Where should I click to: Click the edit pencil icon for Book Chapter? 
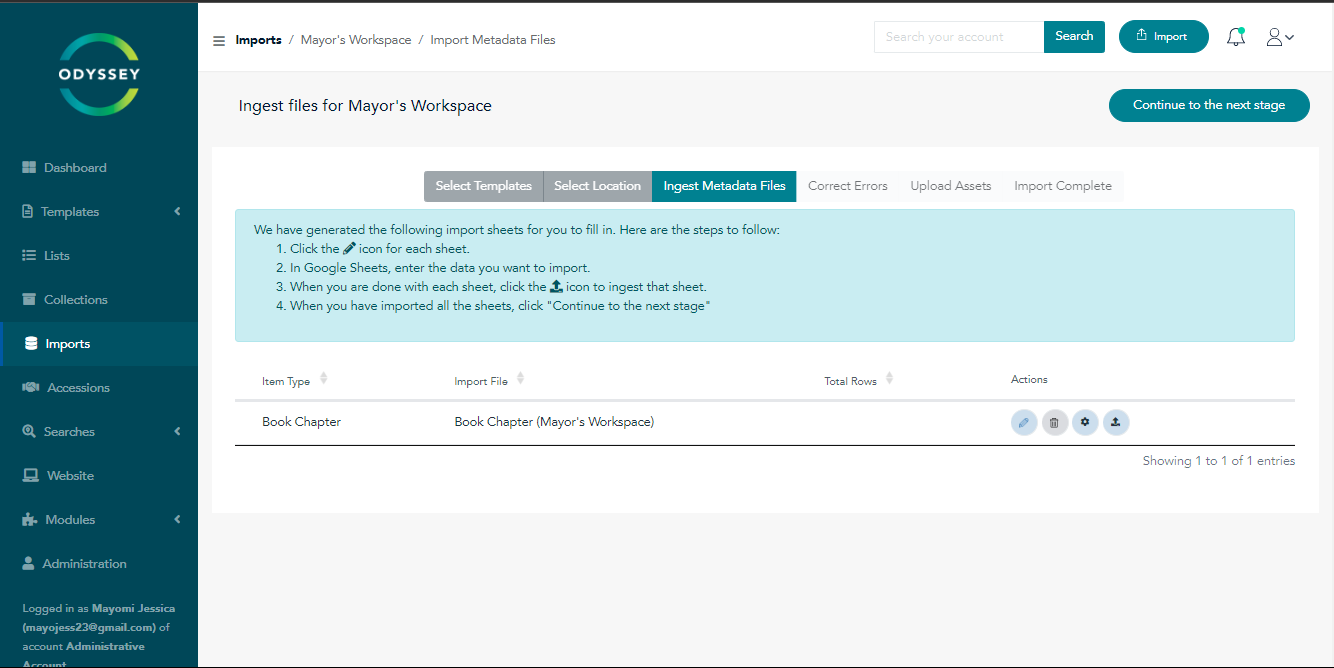[x=1024, y=423]
